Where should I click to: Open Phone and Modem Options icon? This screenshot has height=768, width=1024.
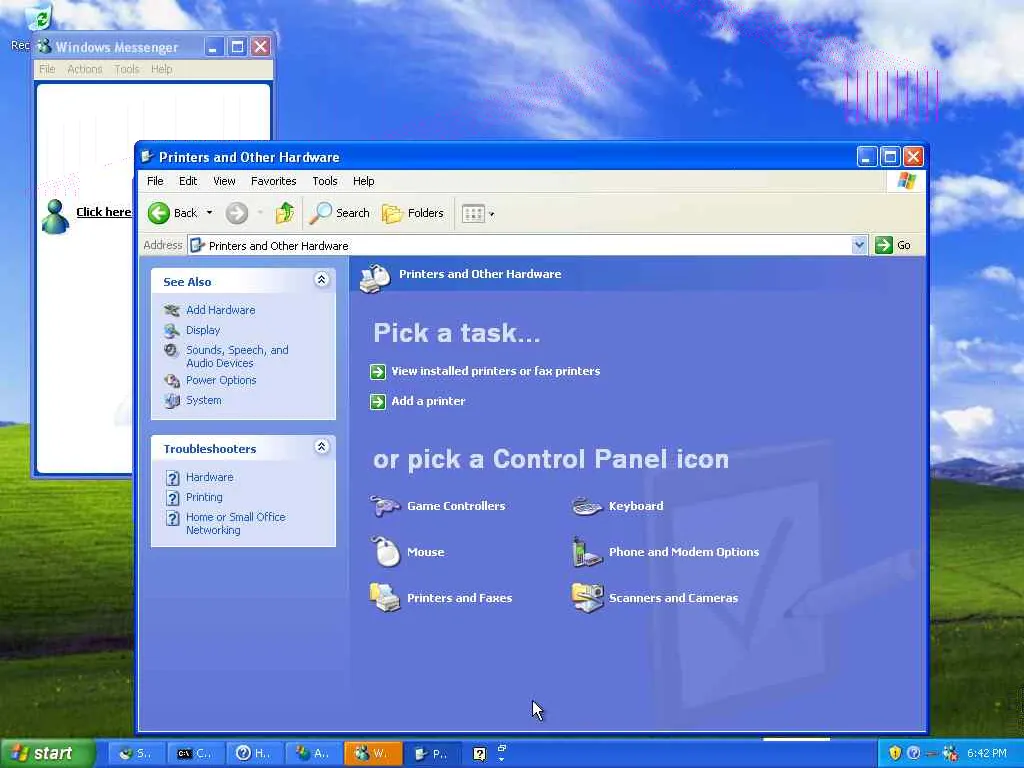586,552
